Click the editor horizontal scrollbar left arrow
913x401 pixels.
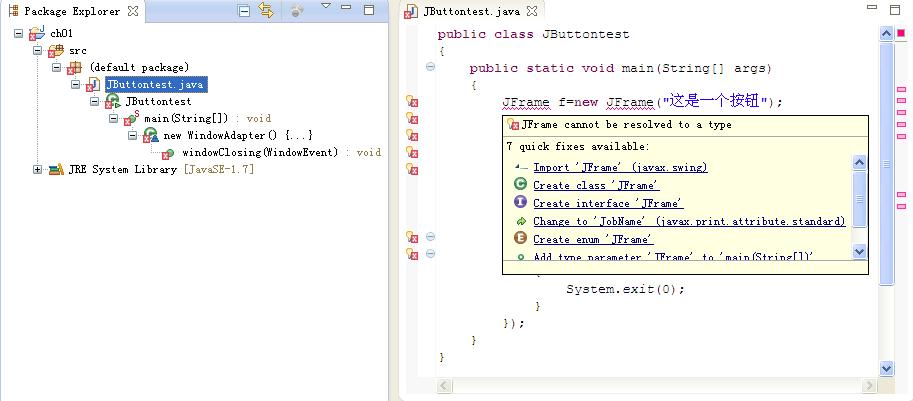point(444,385)
